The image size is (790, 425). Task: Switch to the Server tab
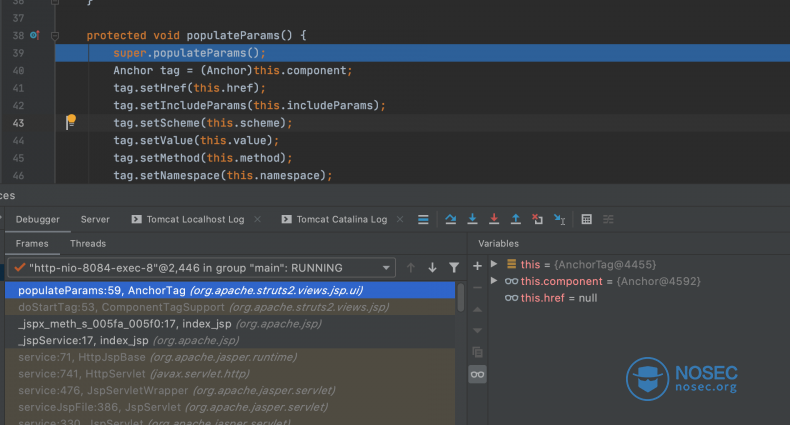tap(95, 219)
